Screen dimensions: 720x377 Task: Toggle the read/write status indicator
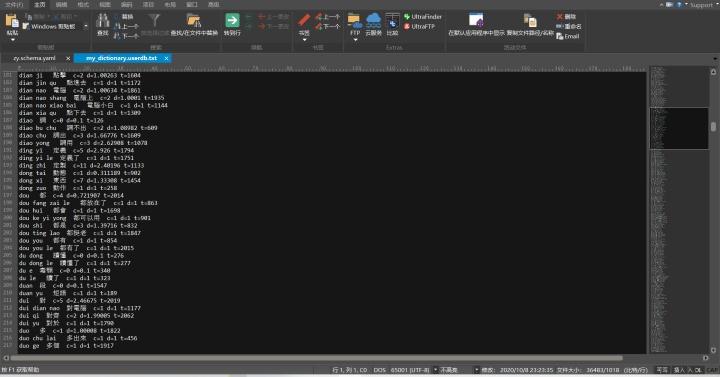[x=662, y=370]
